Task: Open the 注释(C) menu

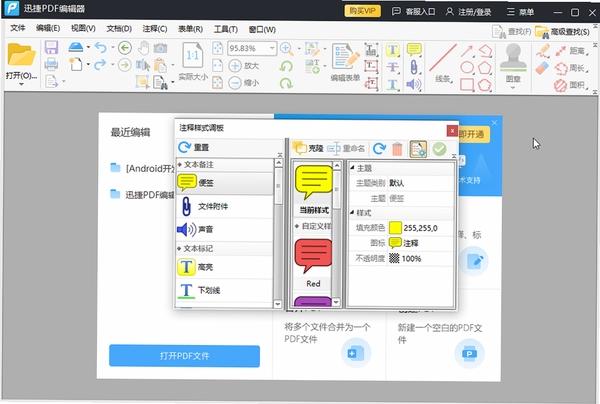Action: click(x=155, y=29)
